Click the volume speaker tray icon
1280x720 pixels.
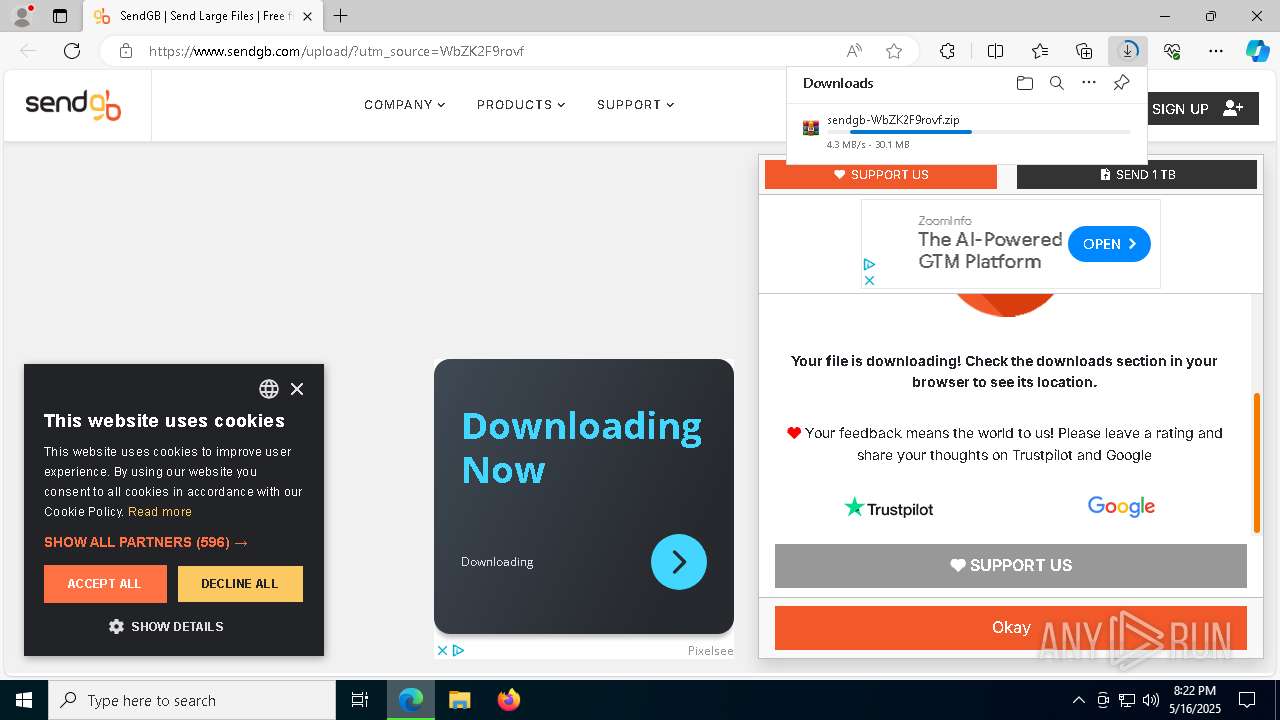click(x=1151, y=700)
